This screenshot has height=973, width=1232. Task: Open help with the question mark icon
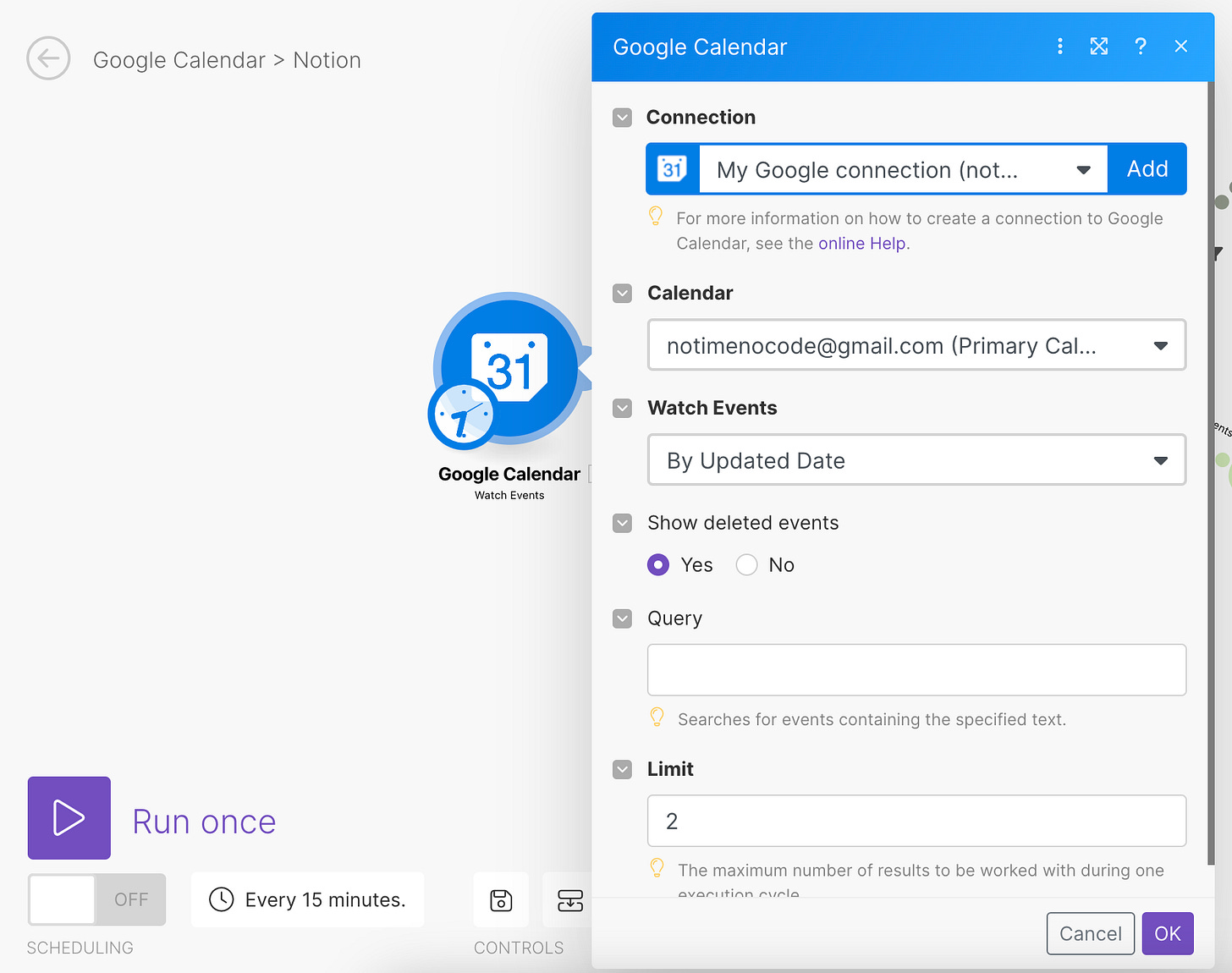1141,47
